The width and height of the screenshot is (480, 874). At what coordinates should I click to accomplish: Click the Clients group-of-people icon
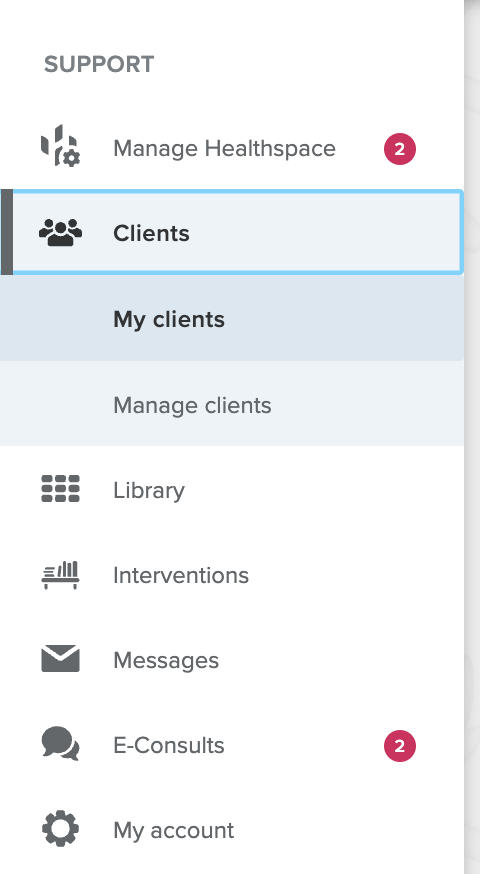(60, 232)
